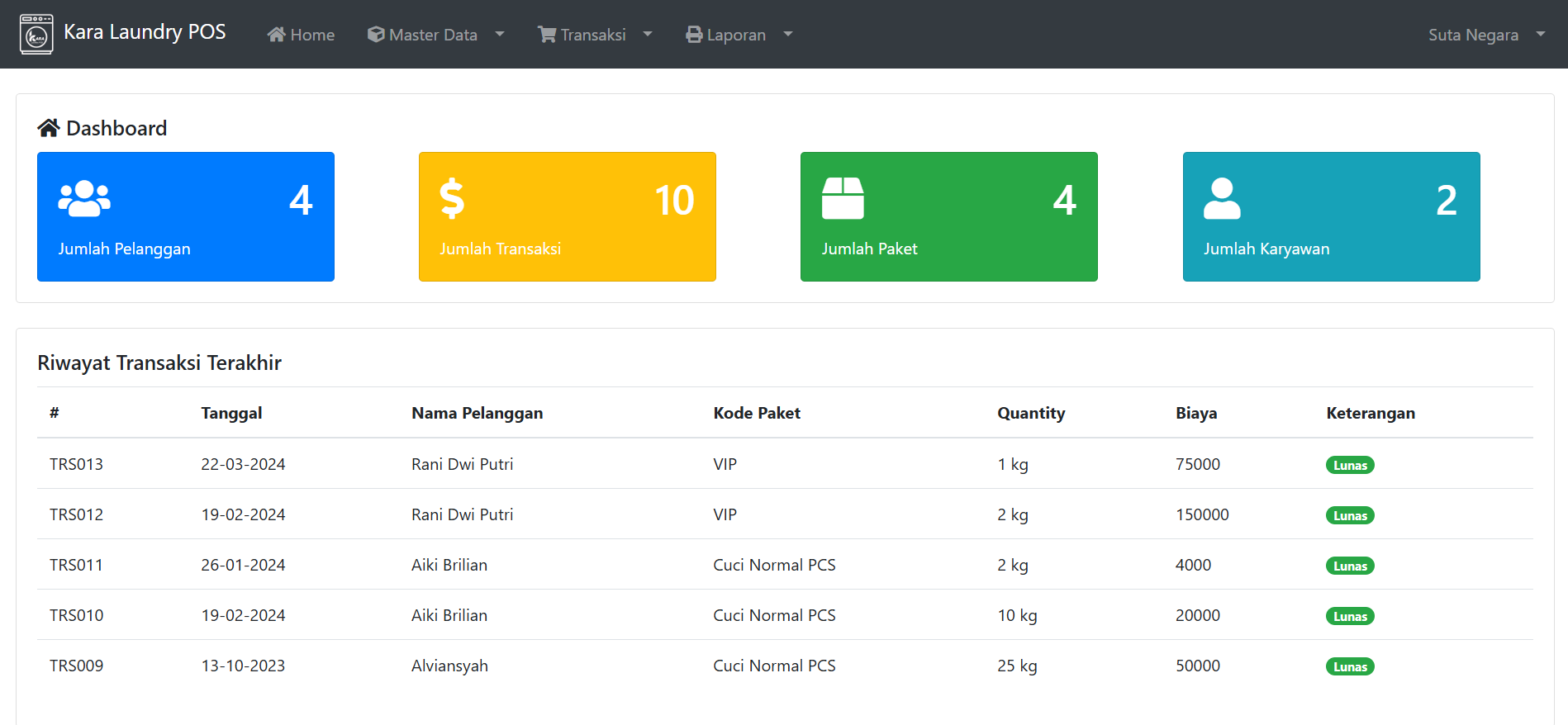Viewport: 1568px width, 725px height.
Task: Open the Suta Negara user menu
Action: [x=1485, y=35]
